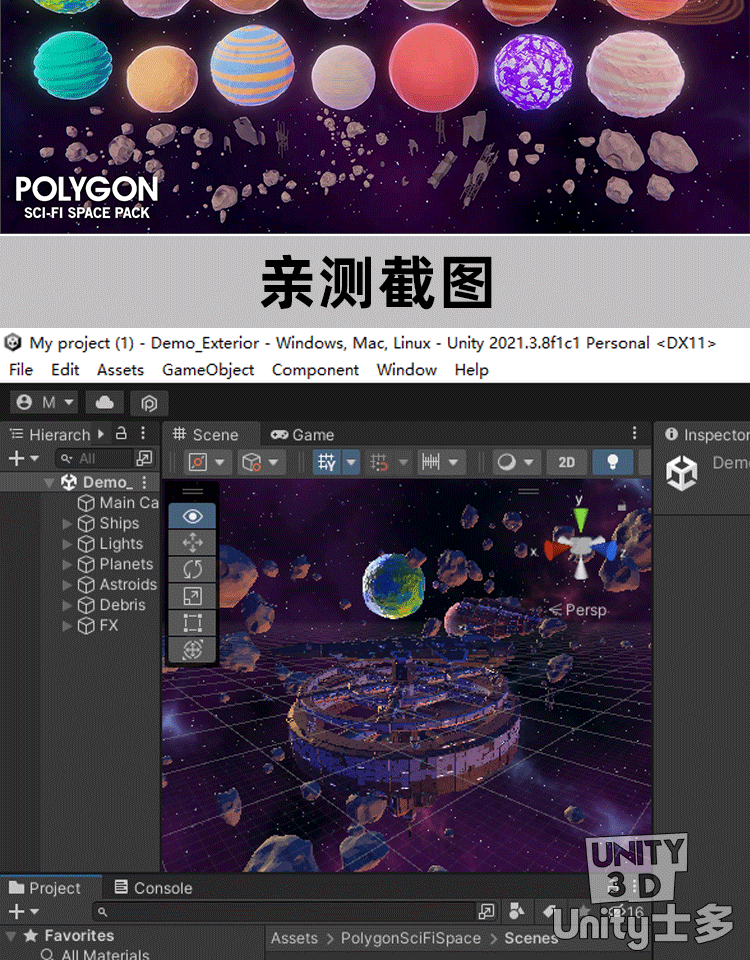Open the GameObject menu

pos(208,370)
